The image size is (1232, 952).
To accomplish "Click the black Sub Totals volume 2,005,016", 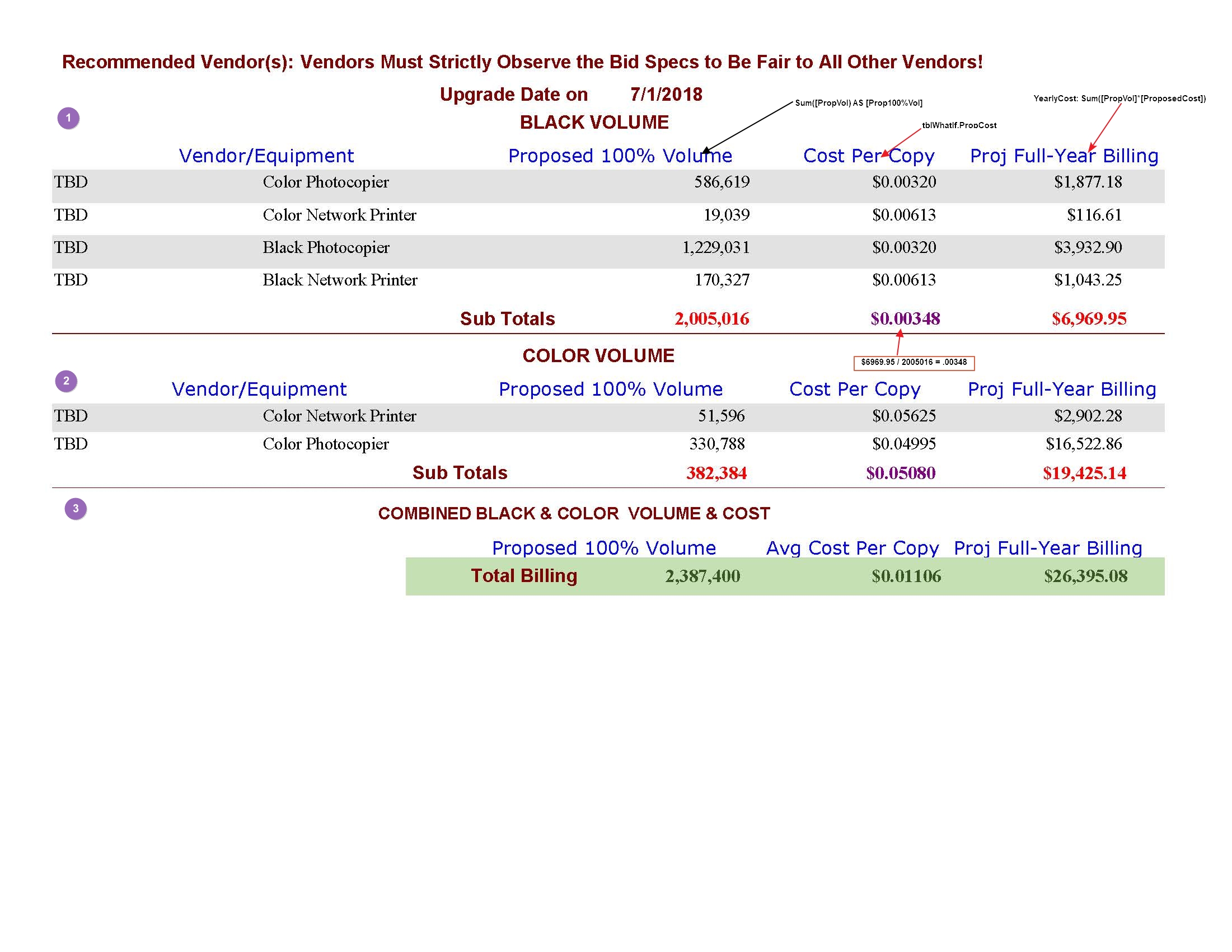I will point(711,318).
